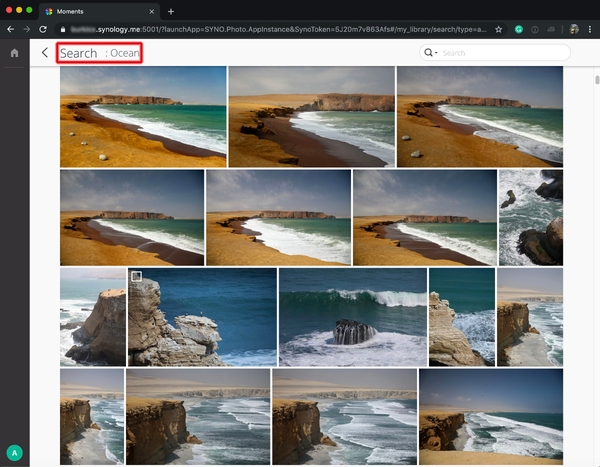Screen dimensions: 600x467
Task: Click the address bar URL
Action: pyautogui.click(x=278, y=29)
